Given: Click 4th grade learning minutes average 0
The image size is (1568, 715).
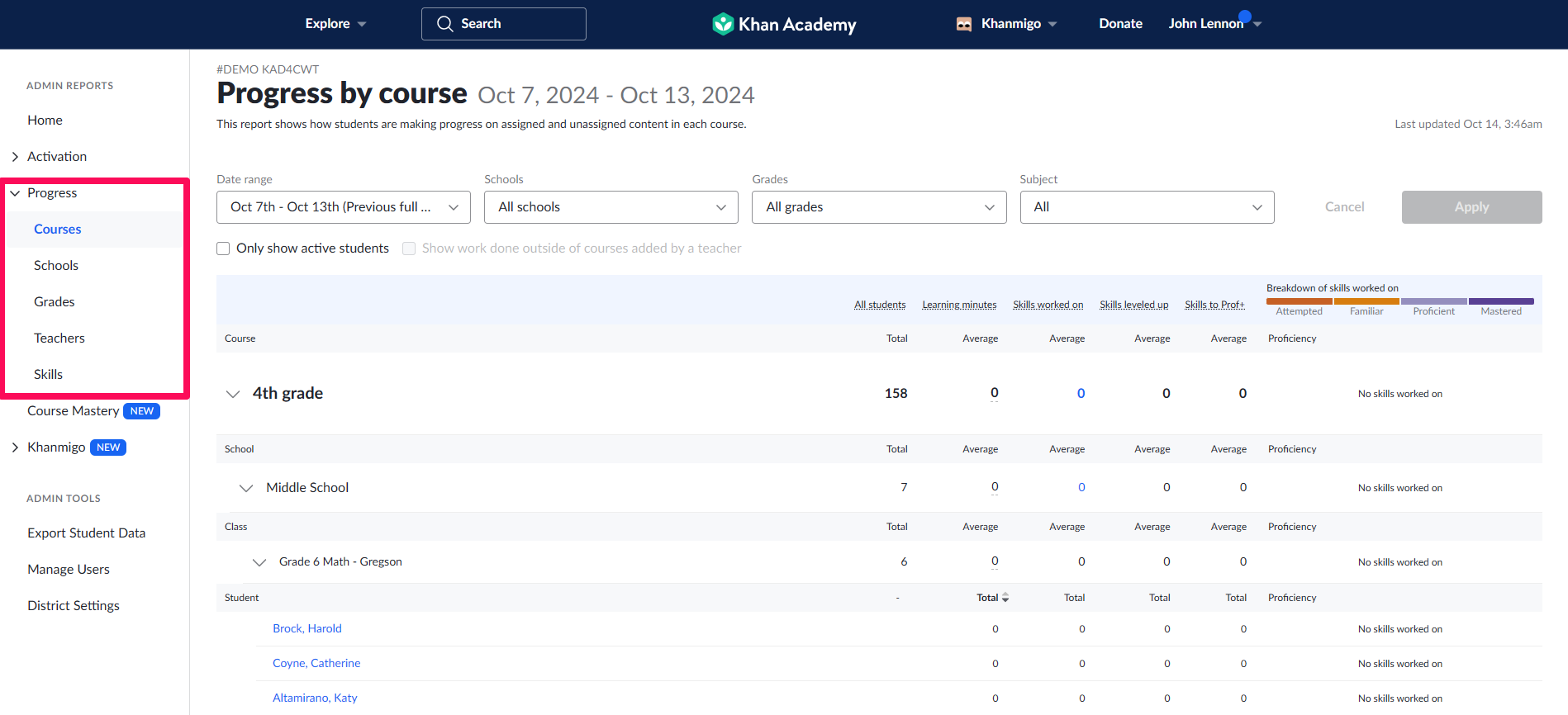Looking at the screenshot, I should tap(995, 394).
